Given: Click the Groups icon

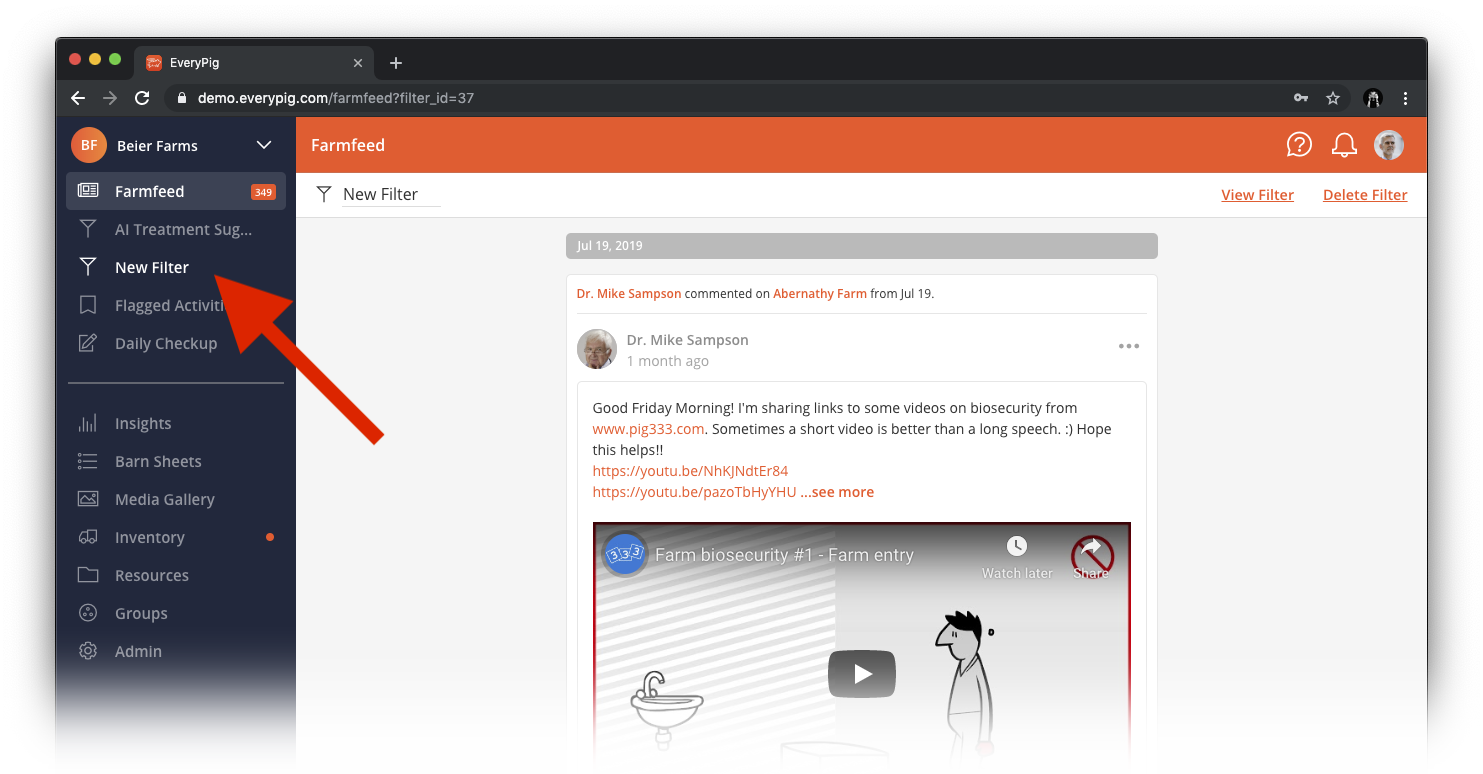Looking at the screenshot, I should (x=88, y=613).
